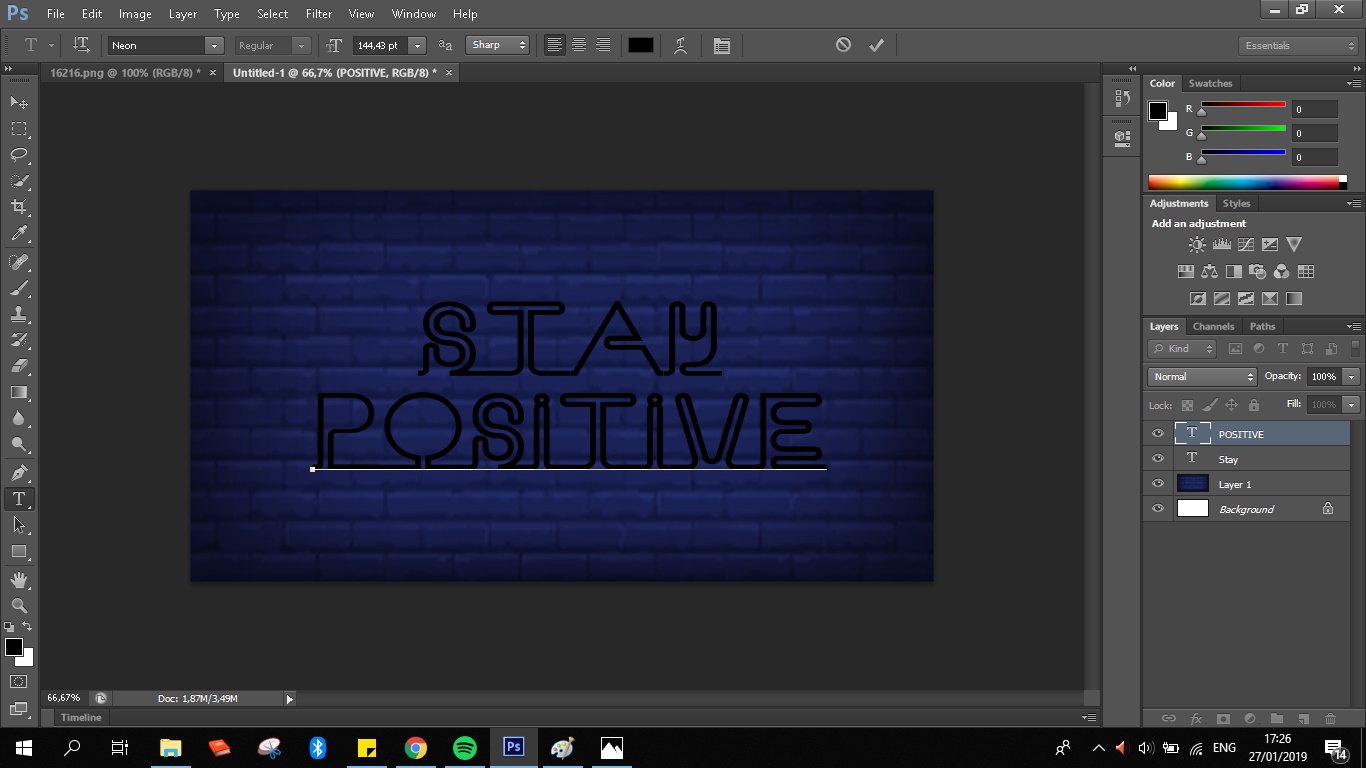1366x768 pixels.
Task: Select the Crop tool
Action: coord(19,207)
